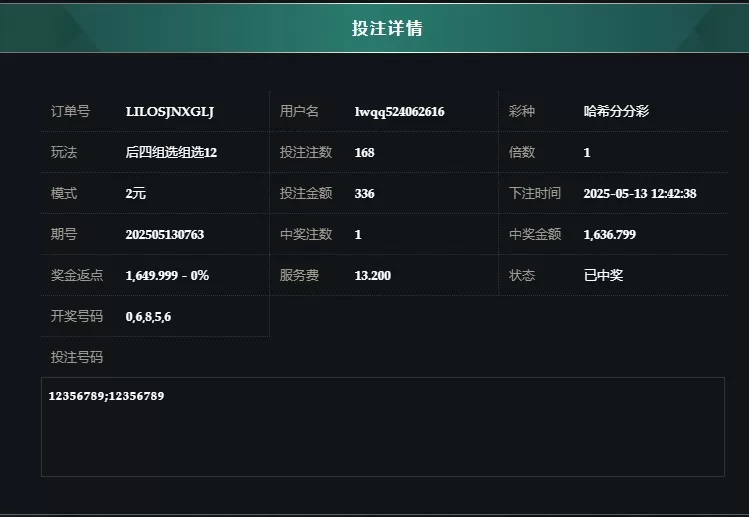Click inside the bet numbers text box
Viewport: 749px width, 517px height.
tap(383, 427)
